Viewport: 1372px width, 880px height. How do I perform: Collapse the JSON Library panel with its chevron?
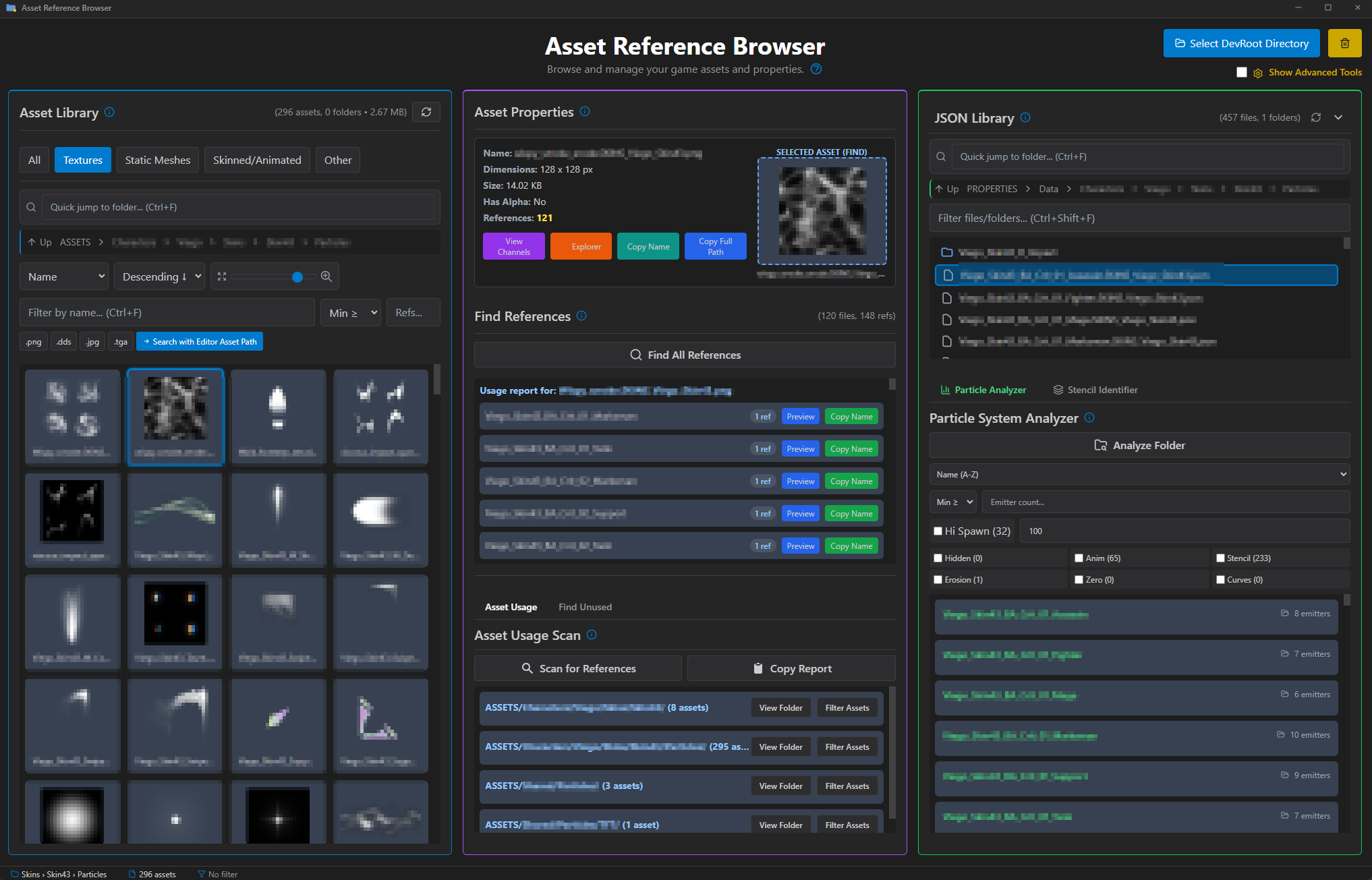click(1338, 117)
